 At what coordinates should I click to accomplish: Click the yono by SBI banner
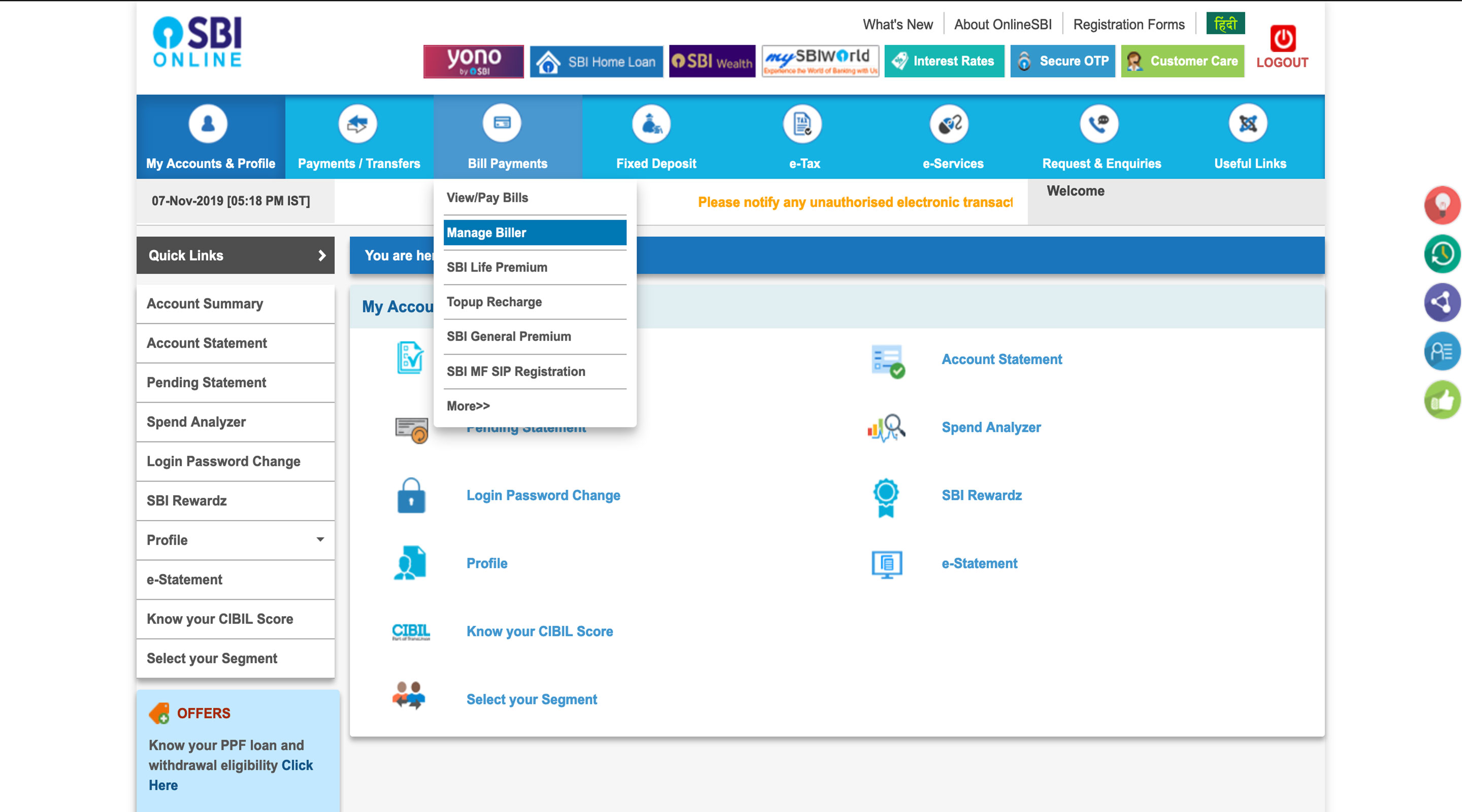[x=473, y=61]
